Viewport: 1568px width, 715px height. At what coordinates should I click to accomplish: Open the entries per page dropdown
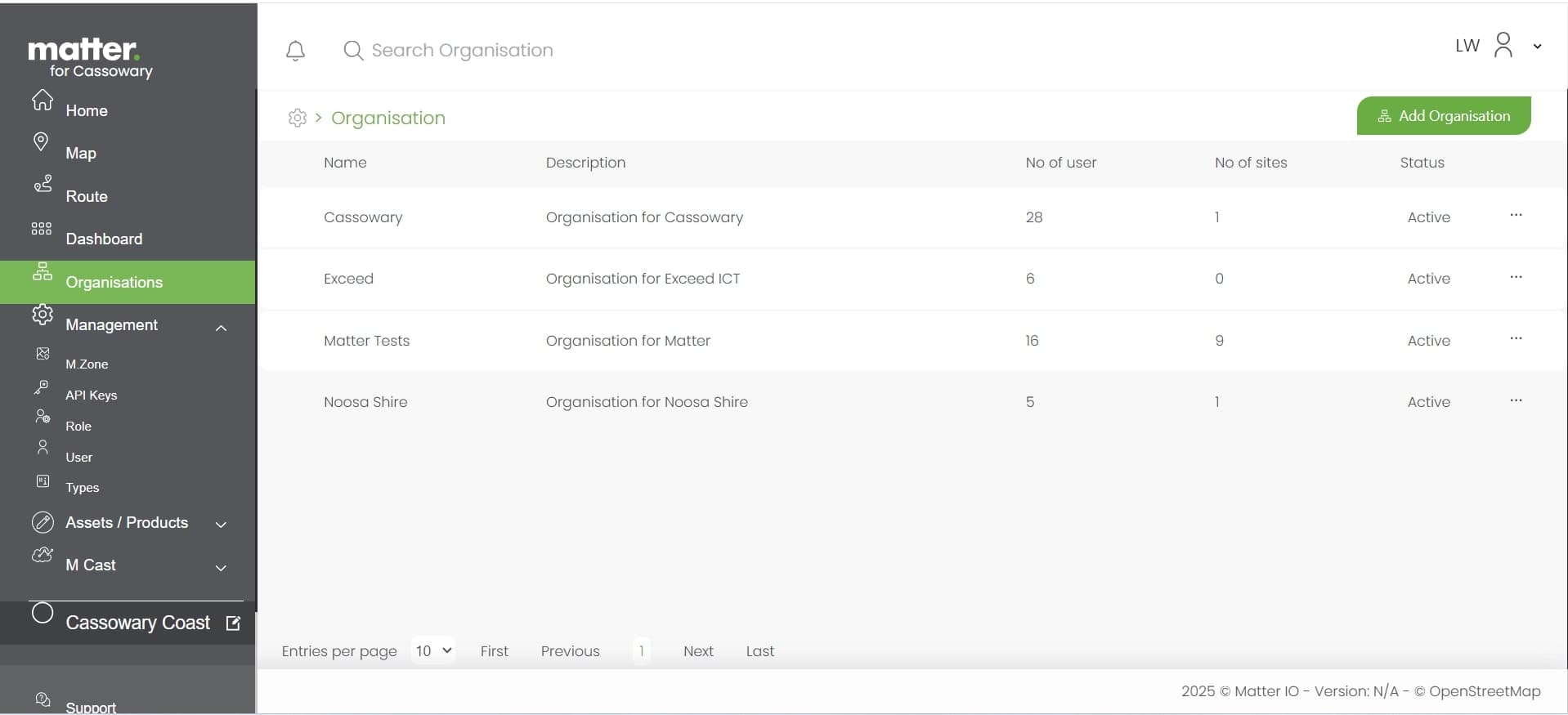tap(433, 650)
